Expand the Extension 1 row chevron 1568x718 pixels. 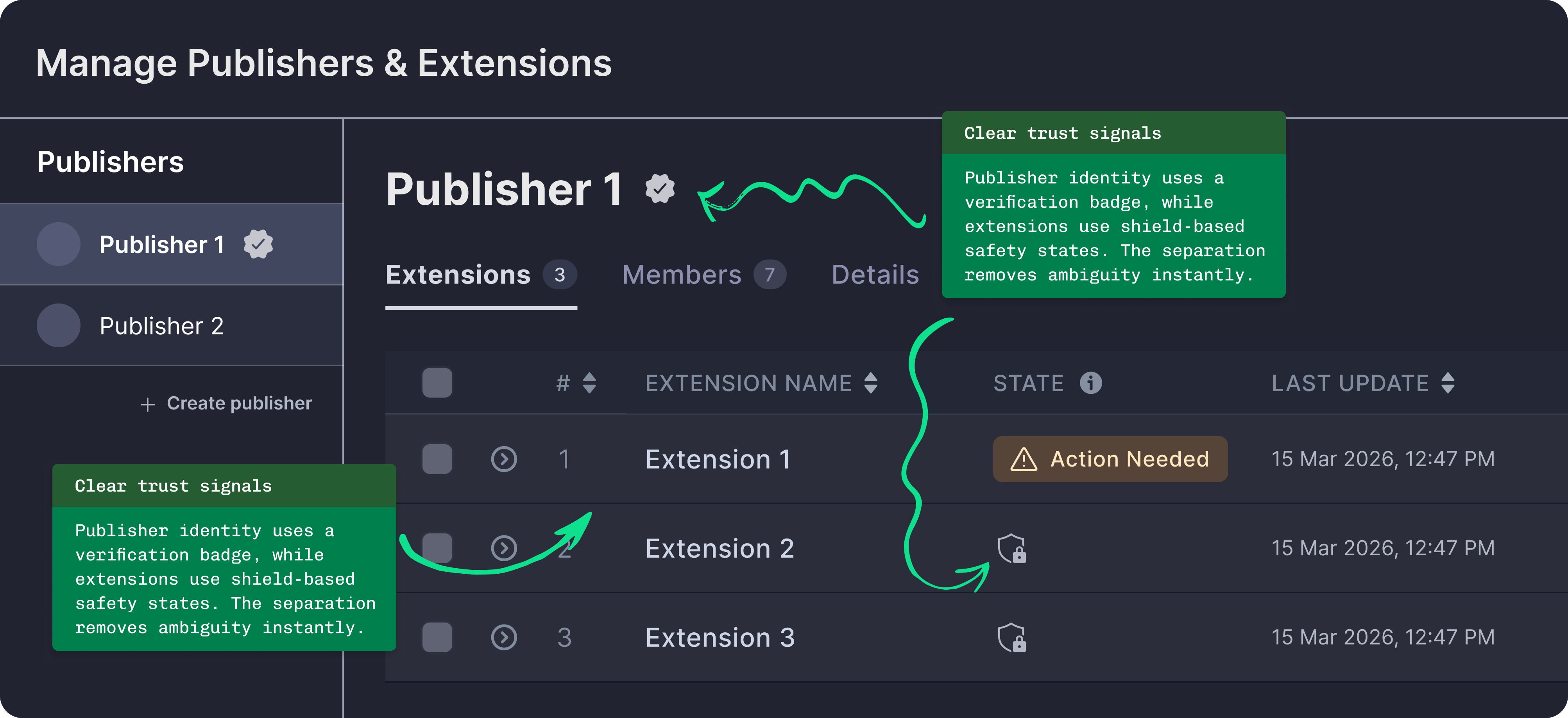(x=504, y=459)
